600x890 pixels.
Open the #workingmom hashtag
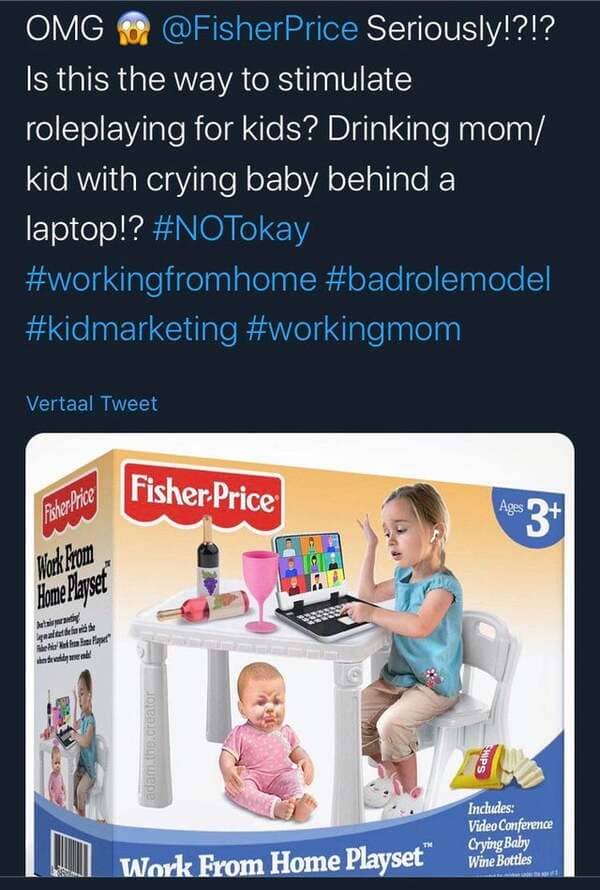[354, 329]
